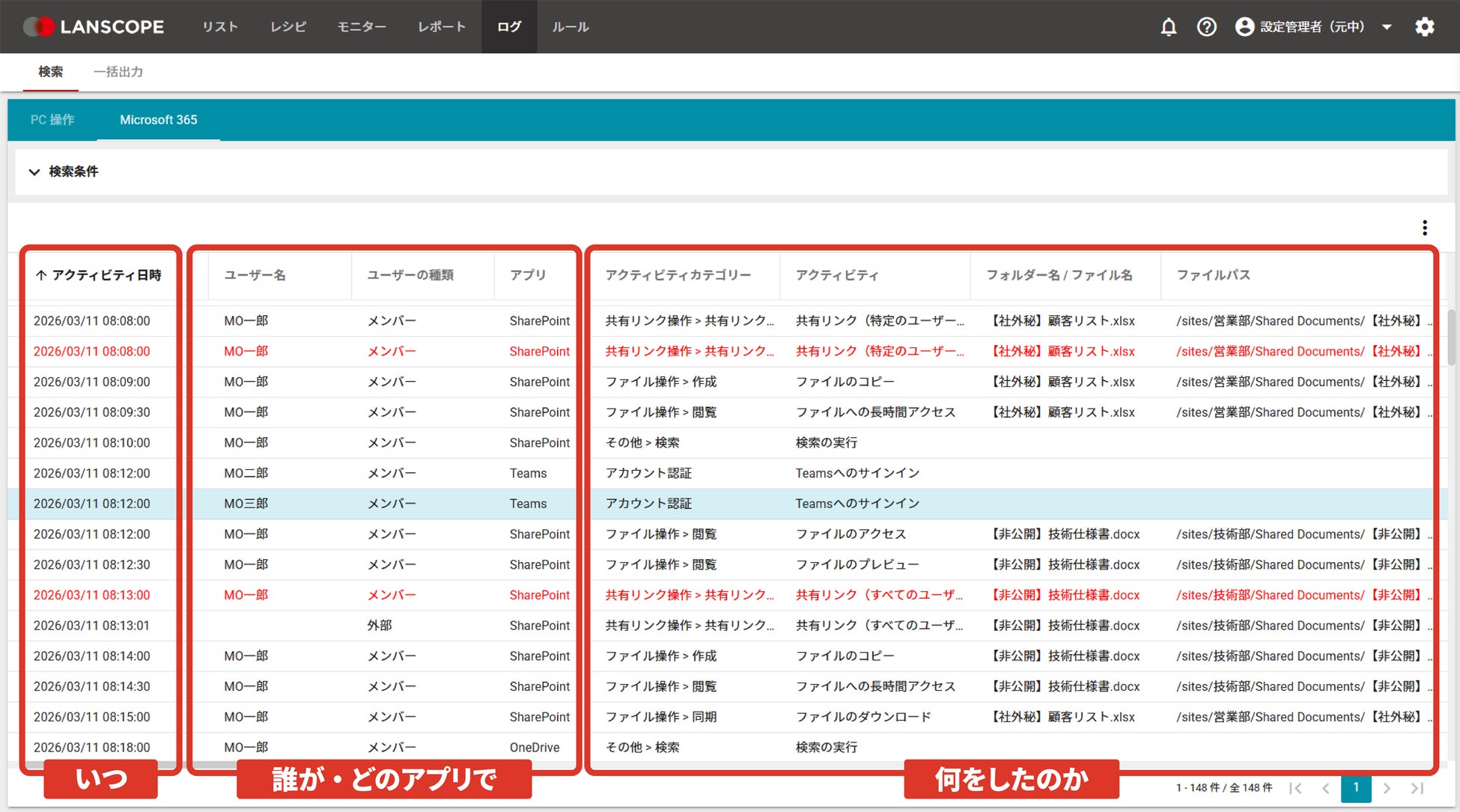Image resolution: width=1460 pixels, height=812 pixels.
Task: Jump to the first page arrow
Action: pos(1296,788)
